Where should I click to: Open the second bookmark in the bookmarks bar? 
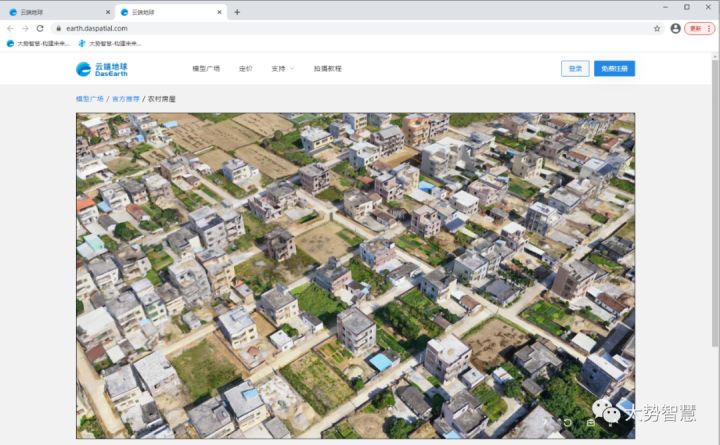tap(110, 44)
